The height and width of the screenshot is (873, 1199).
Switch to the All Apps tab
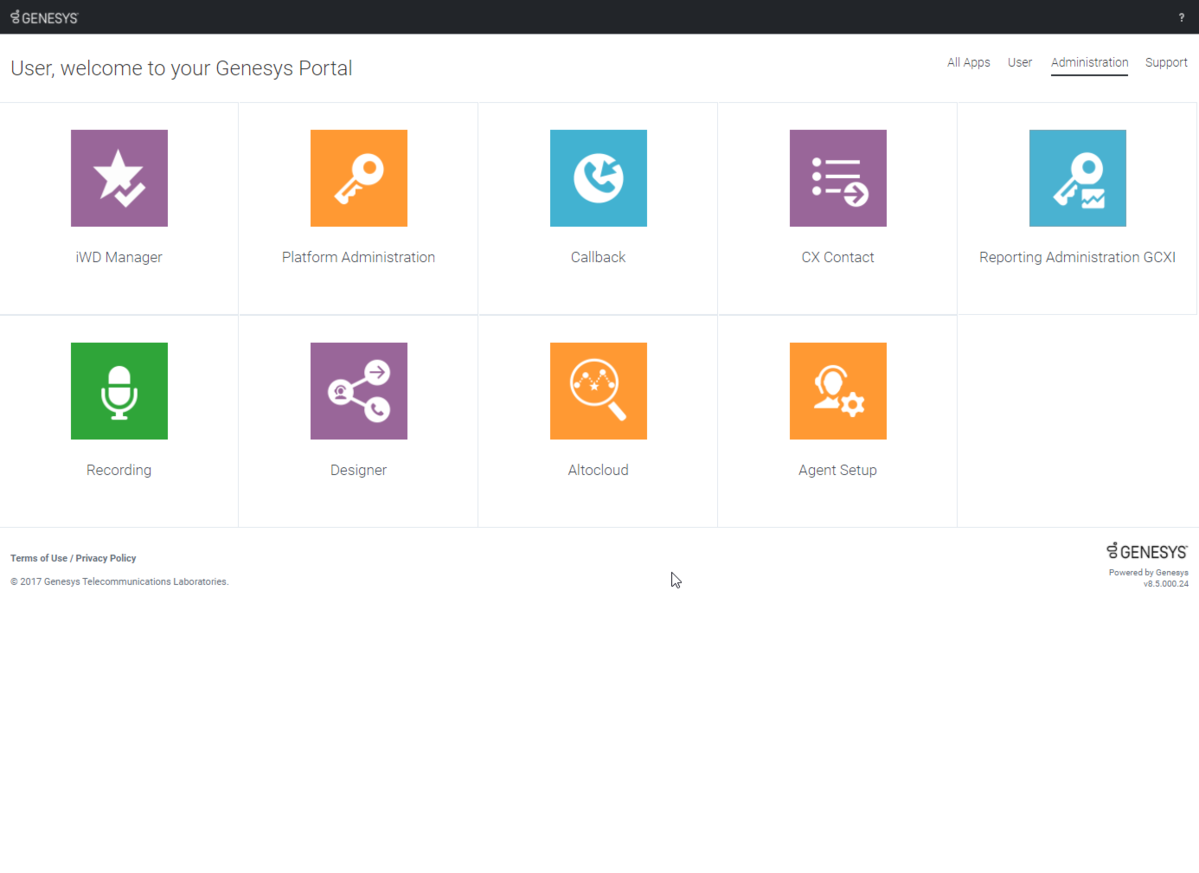tap(968, 63)
